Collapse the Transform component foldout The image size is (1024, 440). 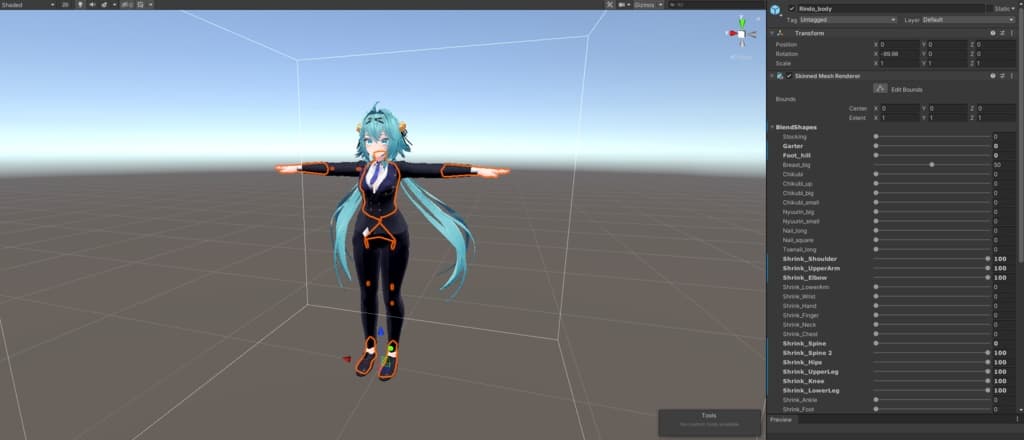tap(772, 33)
